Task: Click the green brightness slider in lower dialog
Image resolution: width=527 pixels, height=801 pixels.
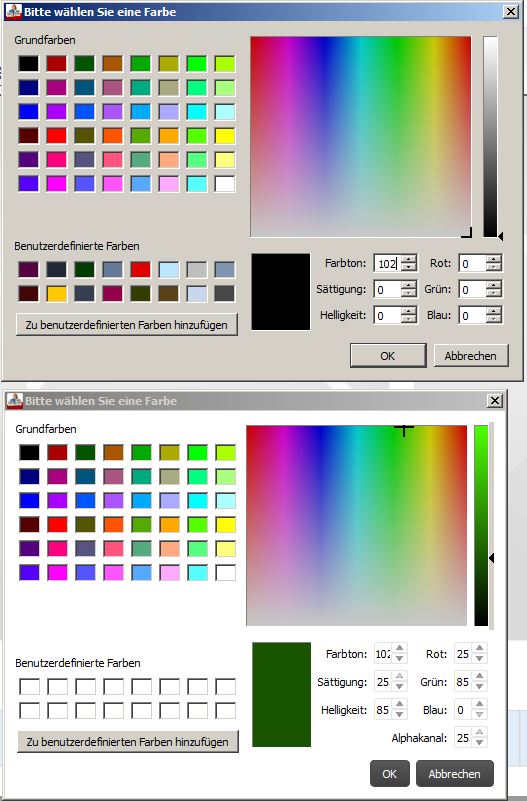Action: click(481, 525)
